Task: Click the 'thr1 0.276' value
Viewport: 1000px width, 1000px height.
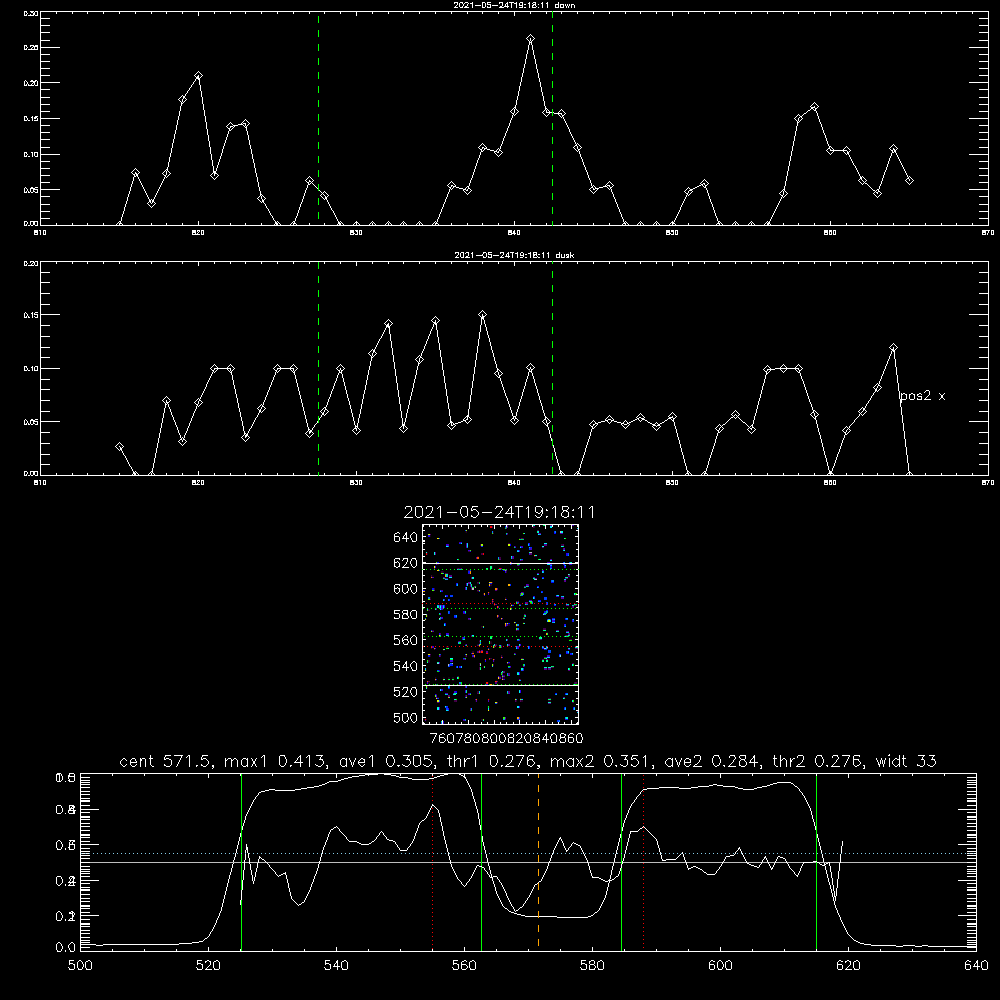Action: [x=494, y=761]
